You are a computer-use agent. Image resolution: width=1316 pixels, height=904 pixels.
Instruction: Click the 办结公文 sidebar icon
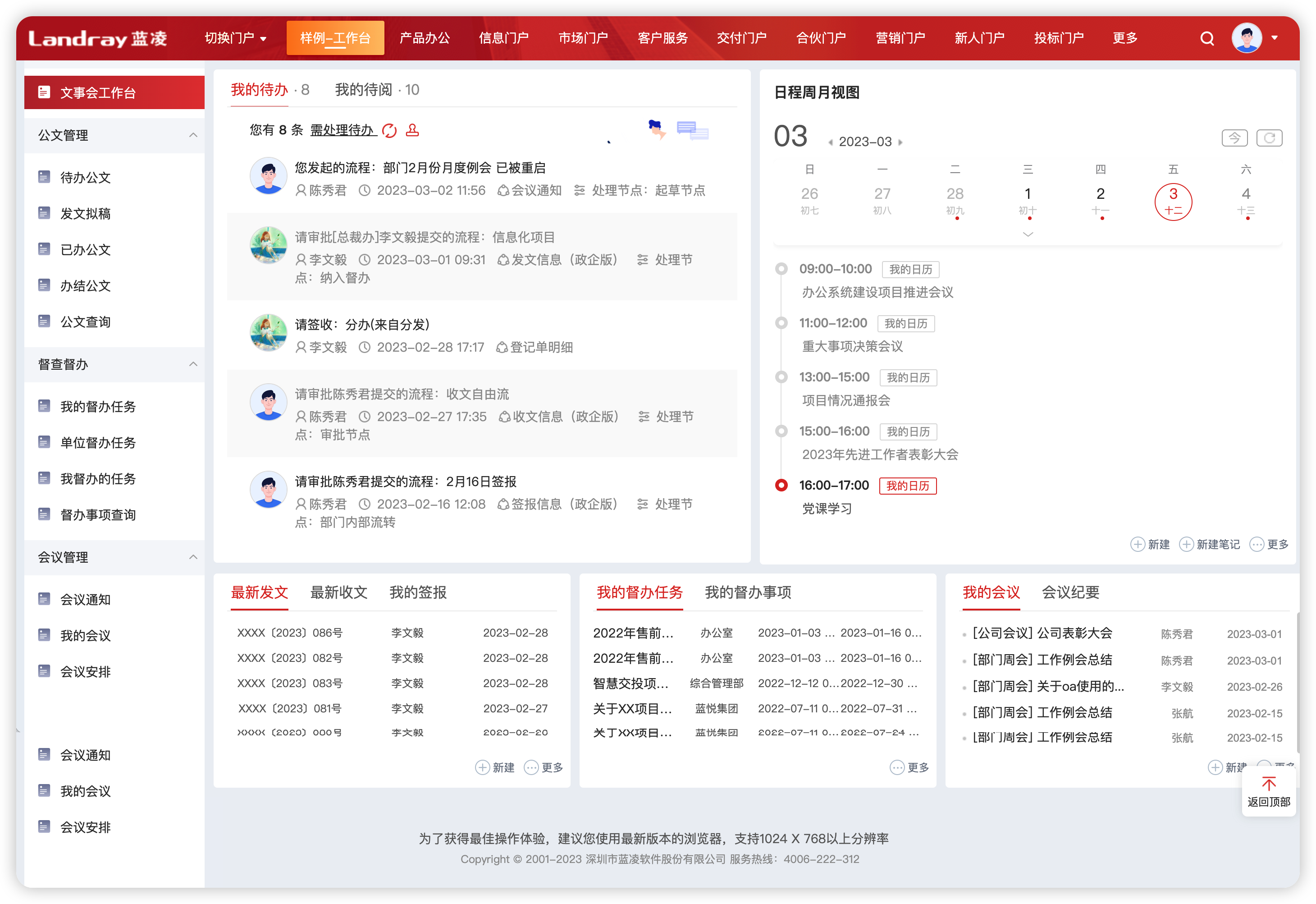(44, 285)
